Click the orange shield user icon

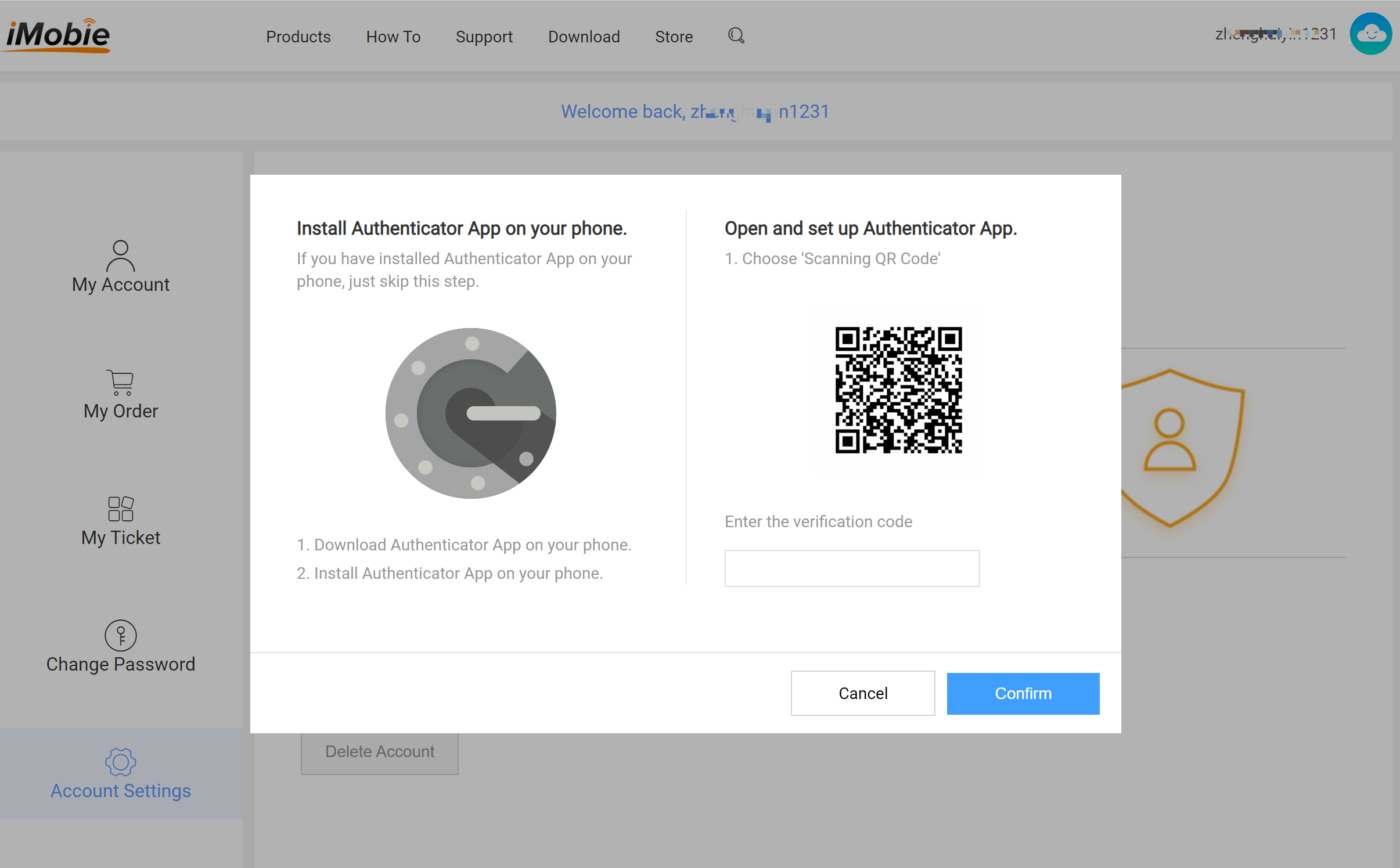[1182, 448]
